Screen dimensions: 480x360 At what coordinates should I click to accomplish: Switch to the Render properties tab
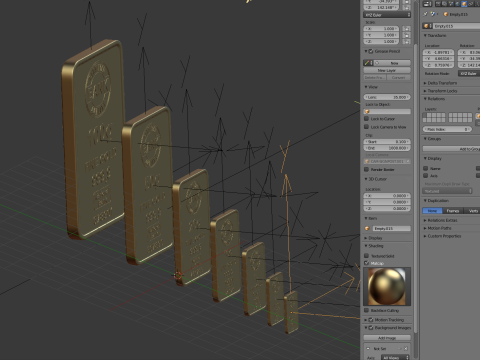point(439,4)
